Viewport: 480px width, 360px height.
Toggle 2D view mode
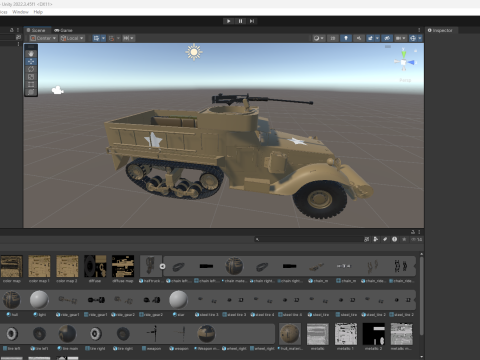click(333, 38)
